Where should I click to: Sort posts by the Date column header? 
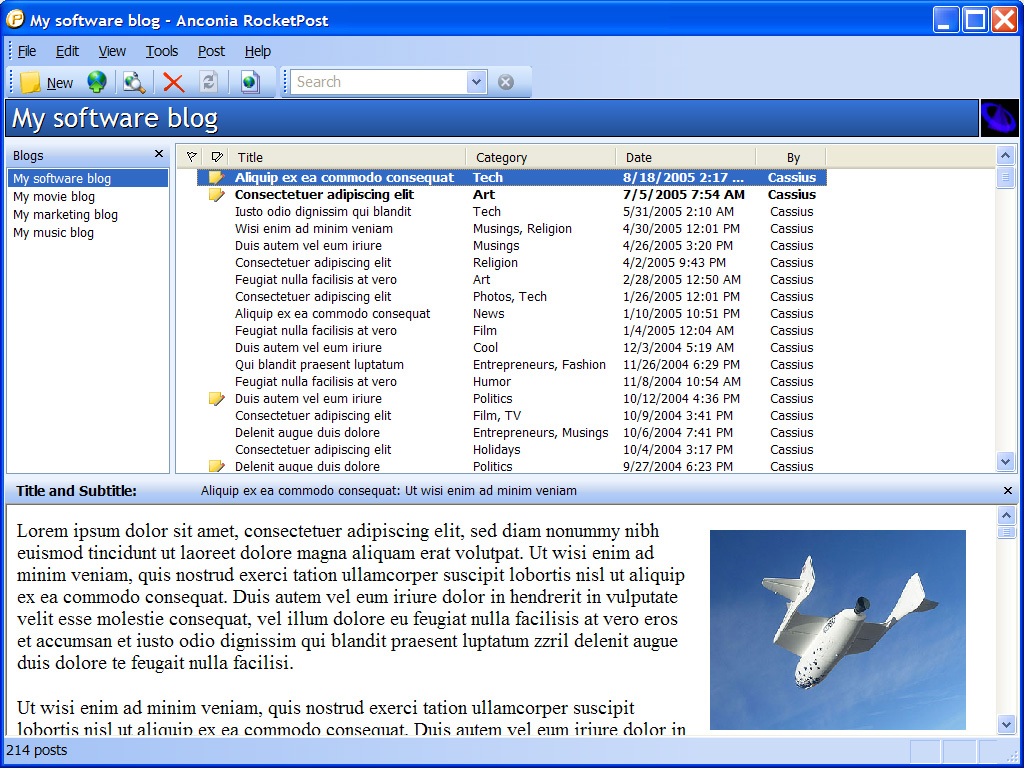(686, 157)
